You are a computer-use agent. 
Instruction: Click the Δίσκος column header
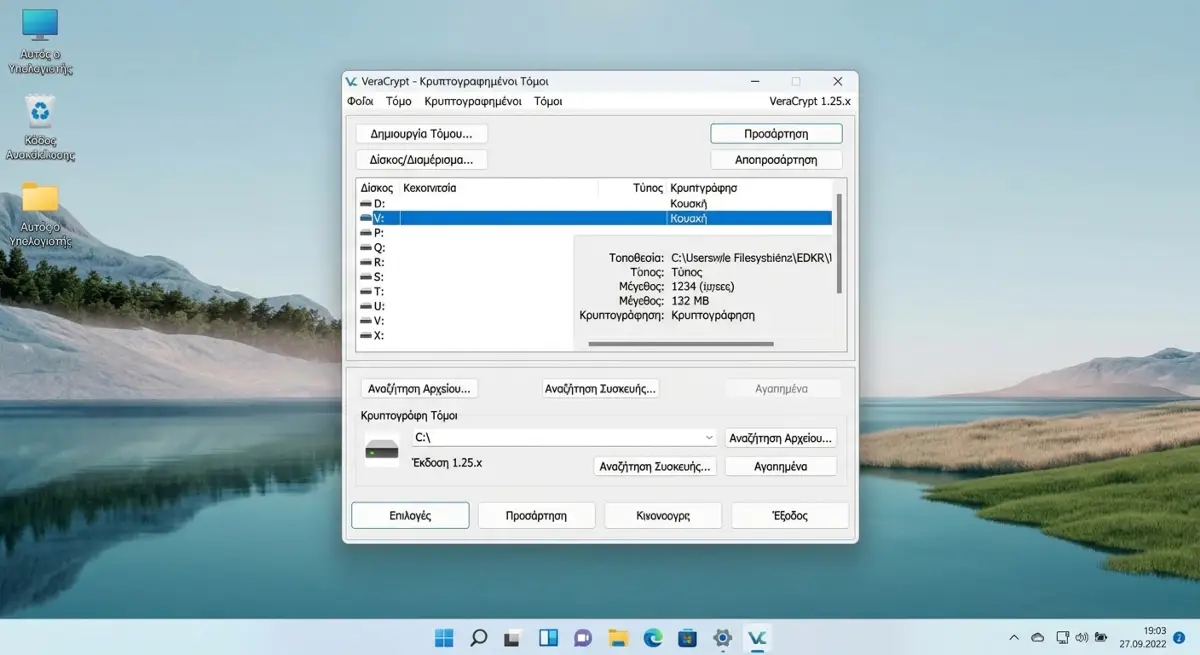point(377,187)
